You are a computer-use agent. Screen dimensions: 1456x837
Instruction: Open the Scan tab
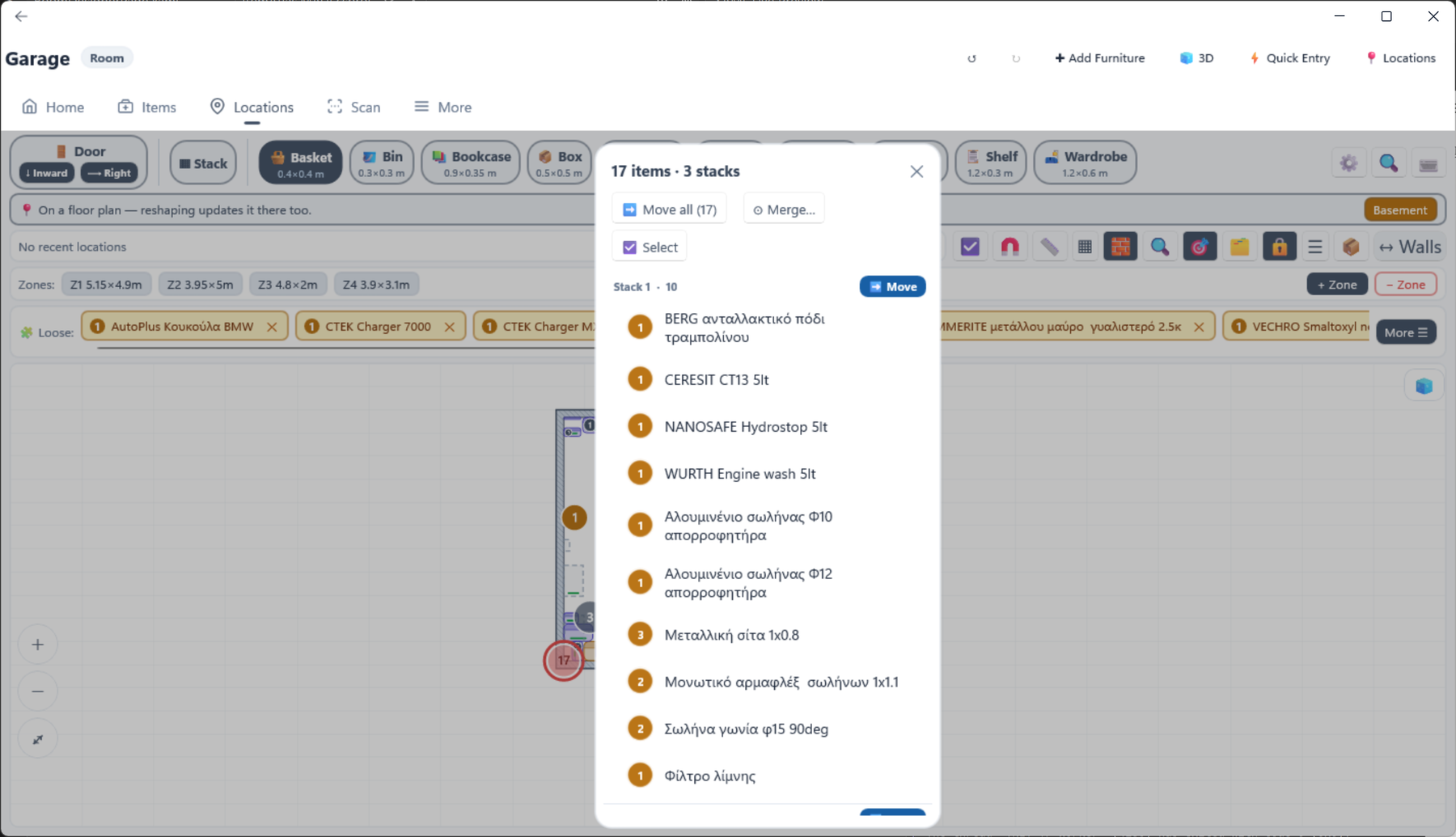[354, 107]
